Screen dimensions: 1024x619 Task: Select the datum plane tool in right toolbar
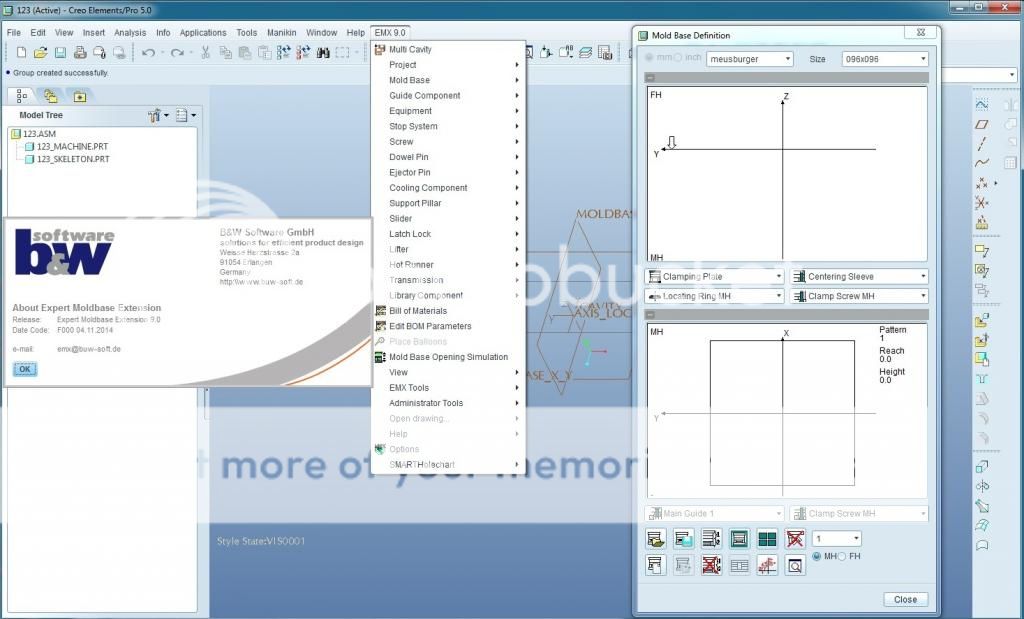tap(982, 124)
